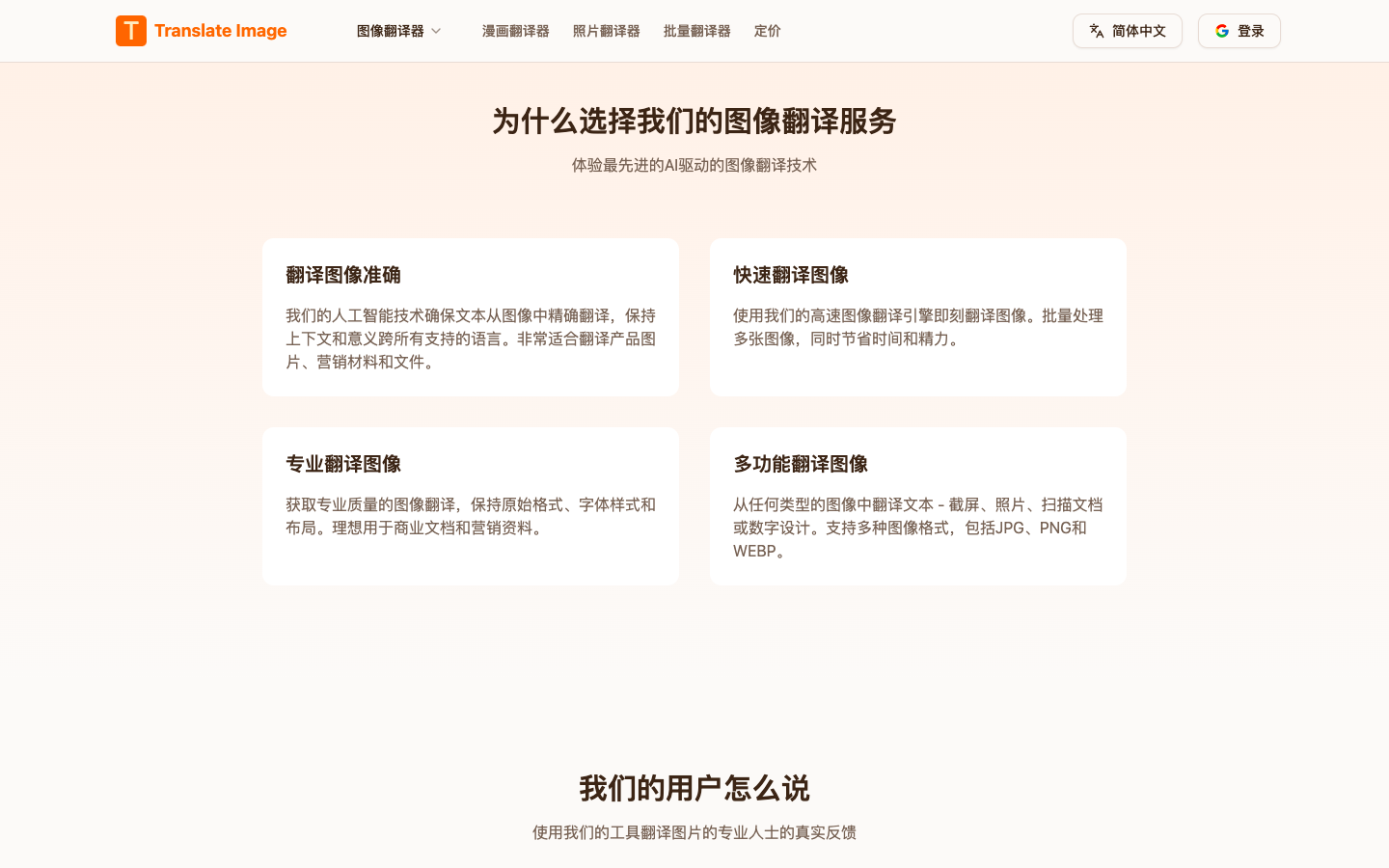This screenshot has height=868, width=1389.
Task: Click the chevron arrow next to 图像翻译器
Action: tap(436, 31)
